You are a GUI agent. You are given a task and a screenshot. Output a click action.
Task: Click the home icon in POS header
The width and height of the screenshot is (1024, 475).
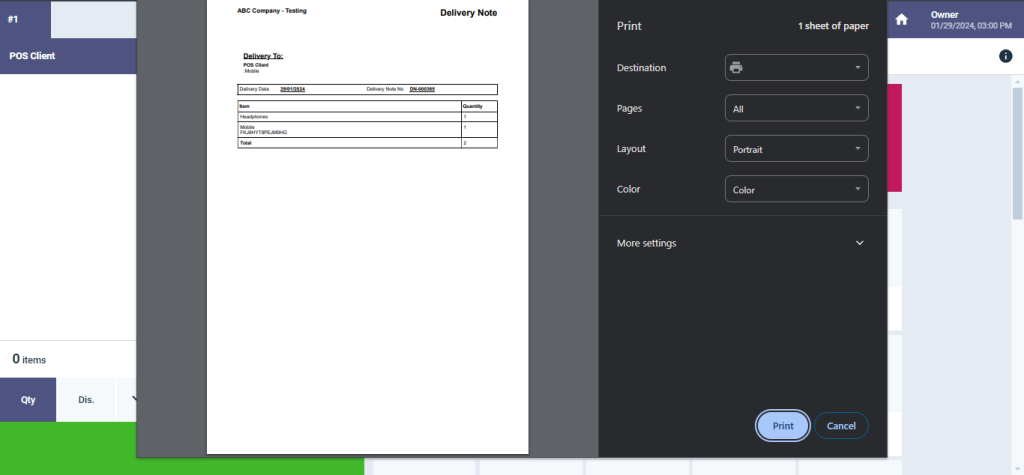[x=901, y=20]
